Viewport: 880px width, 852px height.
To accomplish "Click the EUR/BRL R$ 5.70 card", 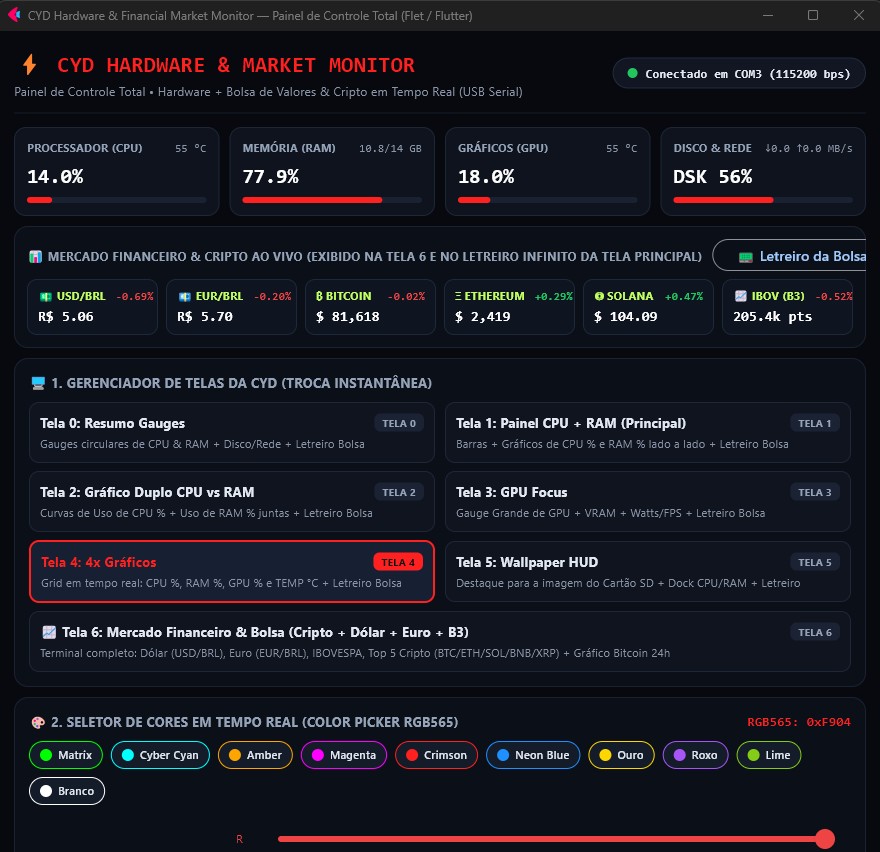I will 231,307.
